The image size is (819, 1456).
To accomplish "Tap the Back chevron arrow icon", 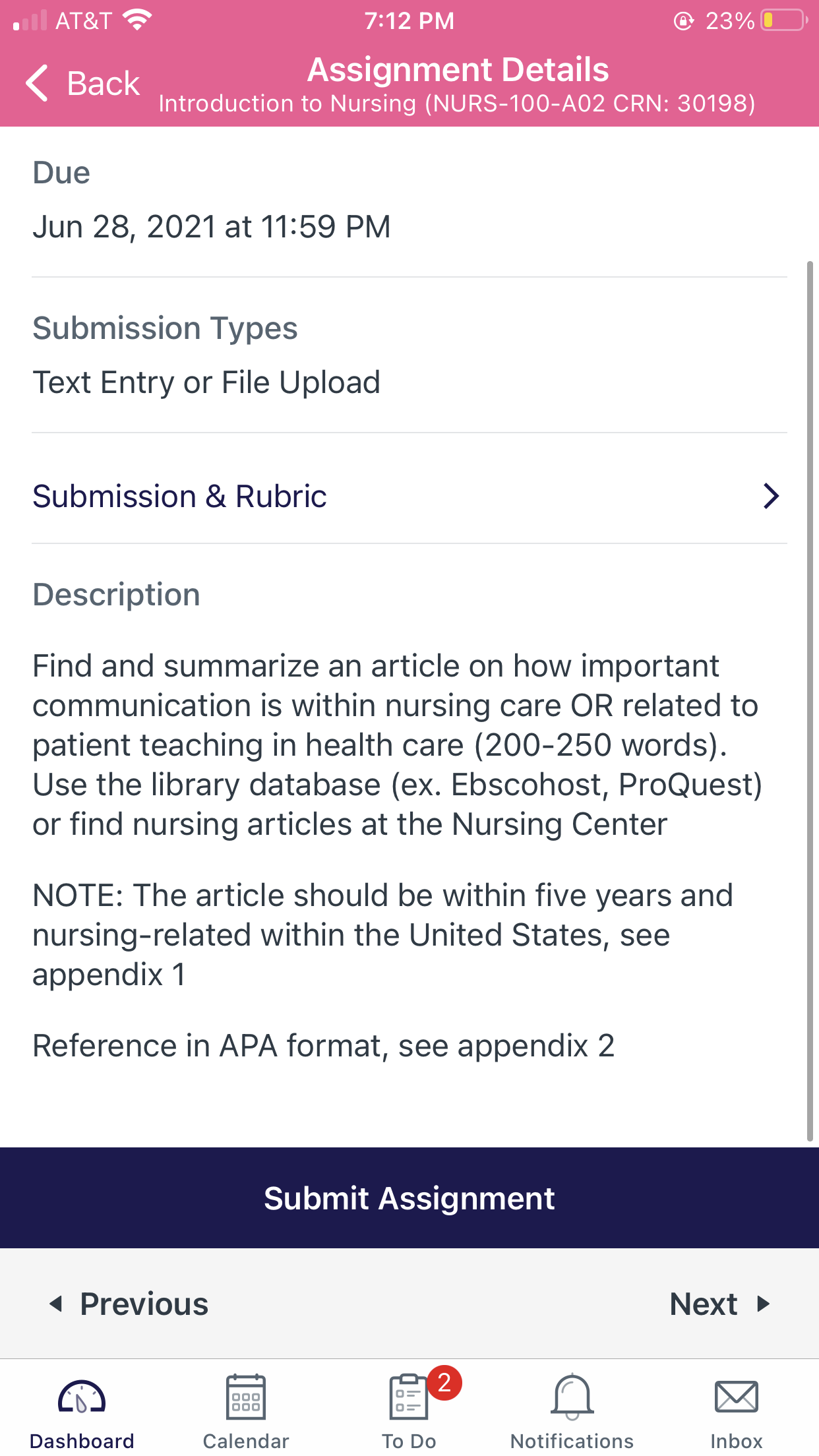I will [37, 83].
